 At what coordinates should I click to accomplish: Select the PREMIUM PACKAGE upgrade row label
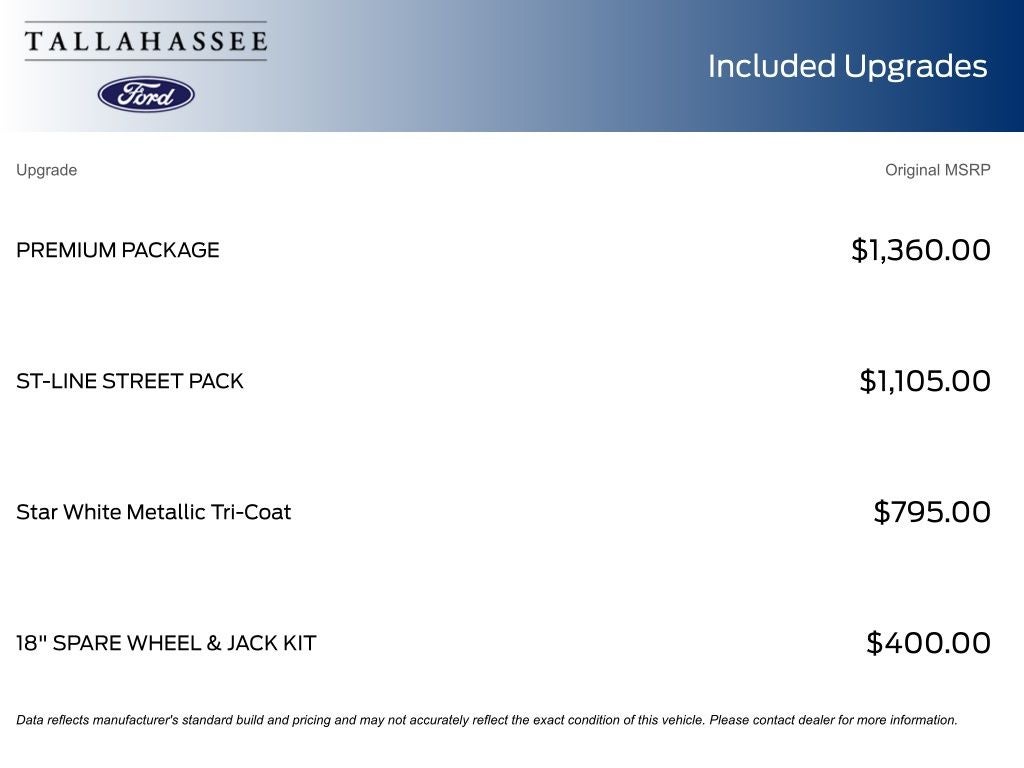tap(118, 250)
